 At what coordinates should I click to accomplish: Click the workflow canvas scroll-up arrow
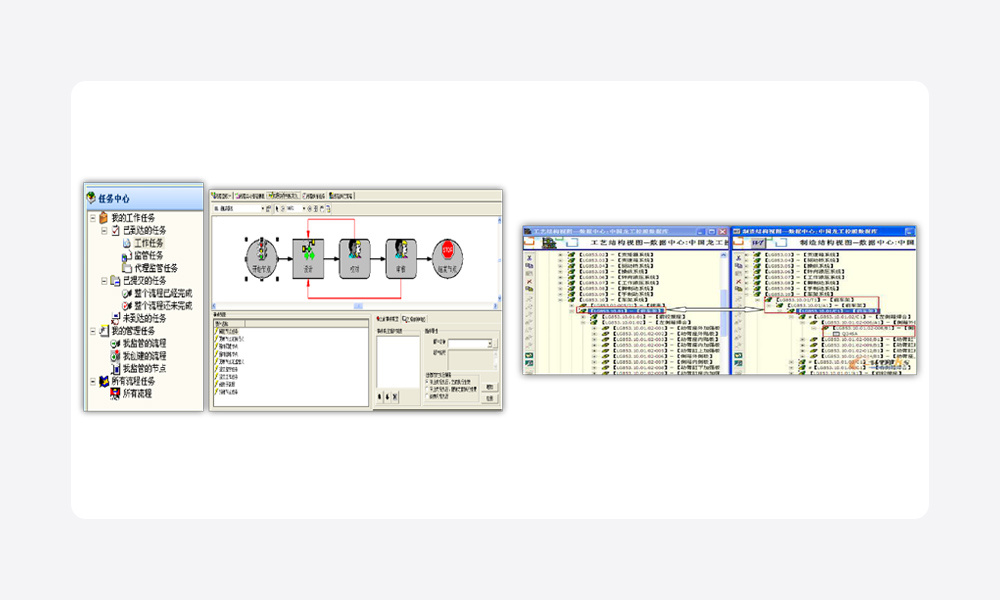point(499,221)
